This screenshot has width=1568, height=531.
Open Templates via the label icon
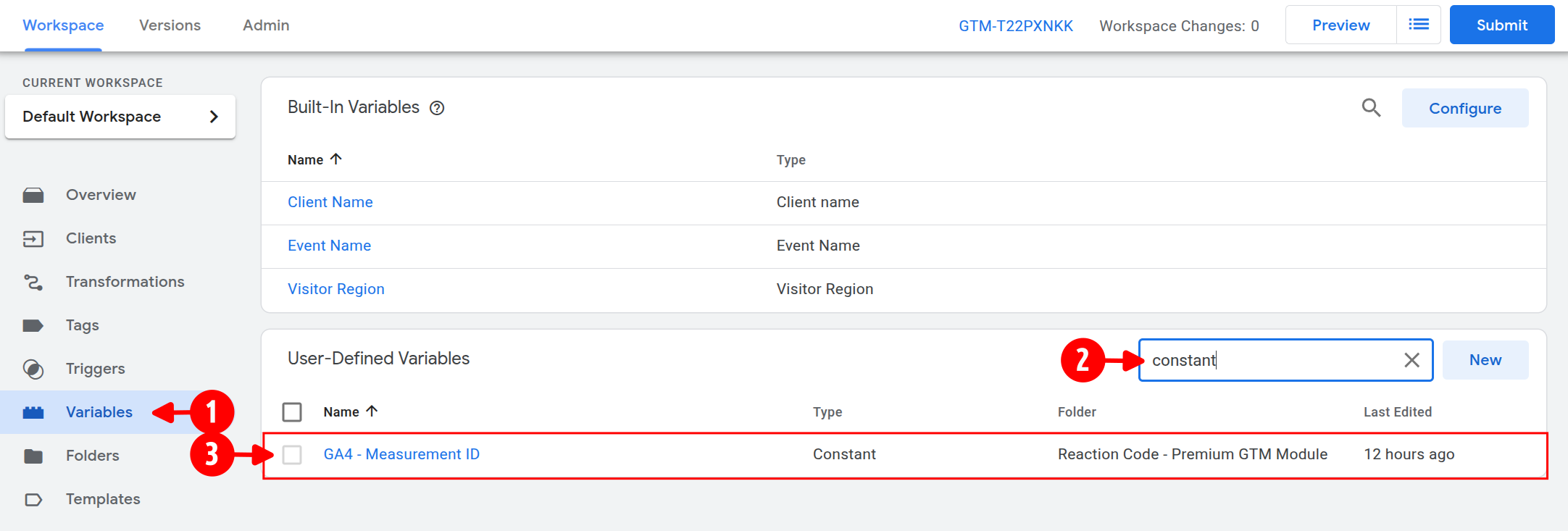(33, 499)
